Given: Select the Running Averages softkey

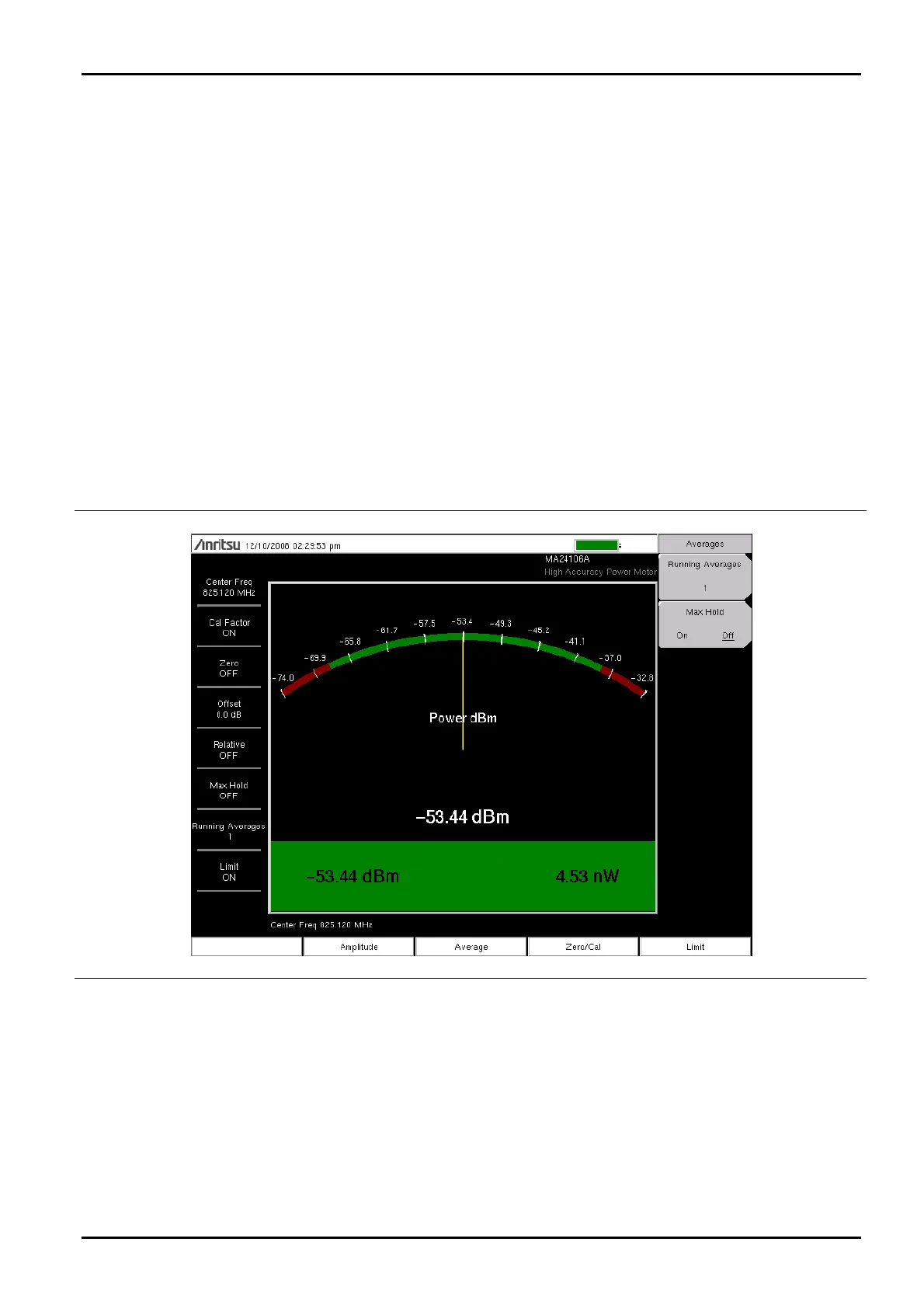Looking at the screenshot, I should [705, 576].
